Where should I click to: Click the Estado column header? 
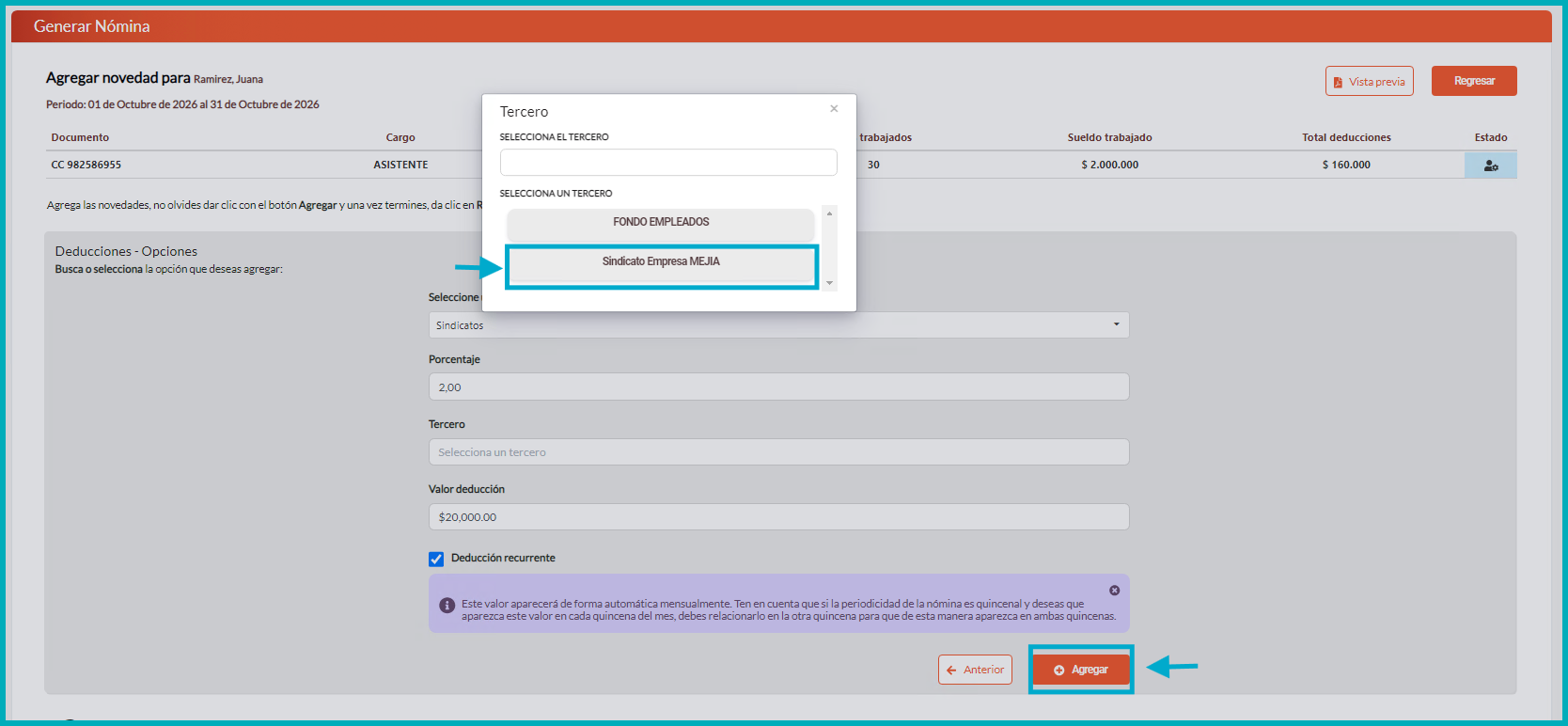point(1491,137)
